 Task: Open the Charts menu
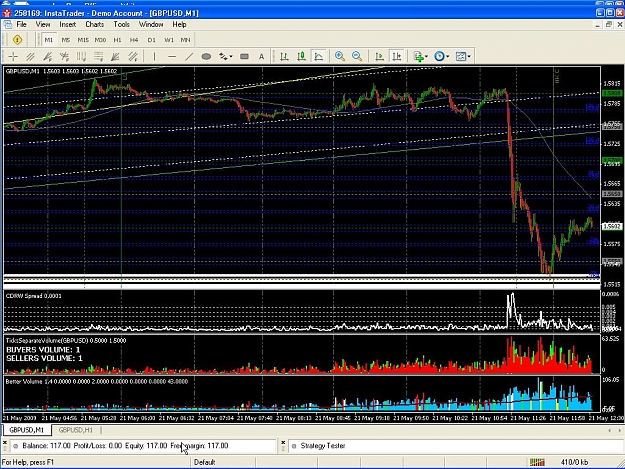click(x=94, y=24)
